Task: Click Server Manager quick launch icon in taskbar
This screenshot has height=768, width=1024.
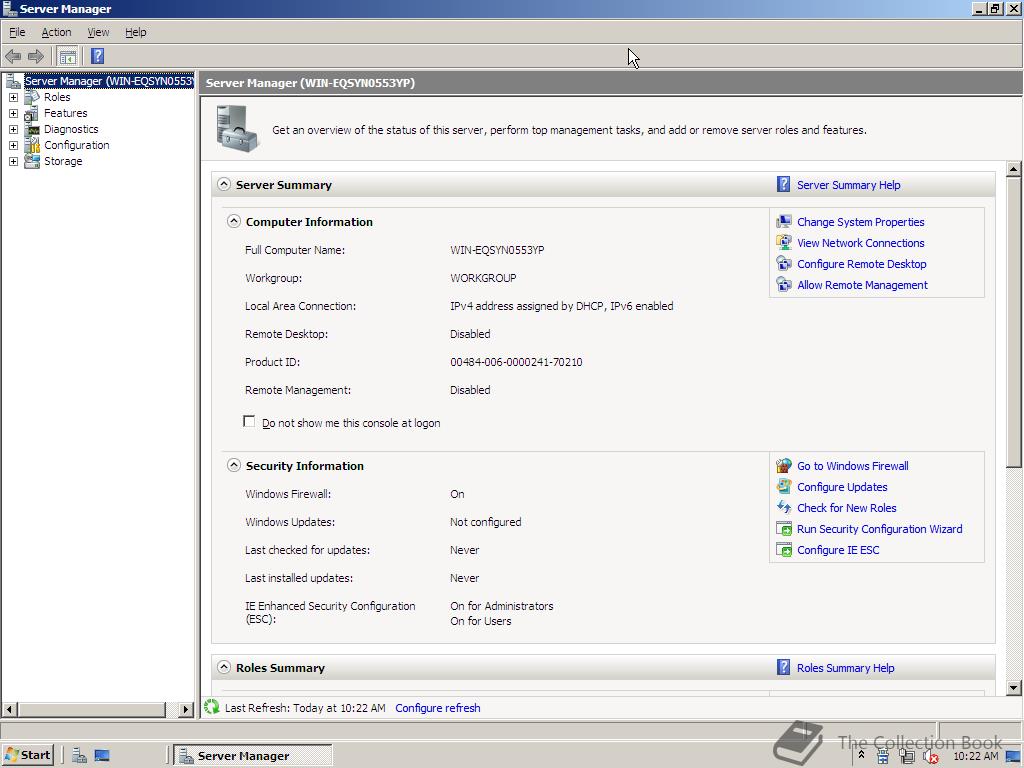Action: point(79,756)
